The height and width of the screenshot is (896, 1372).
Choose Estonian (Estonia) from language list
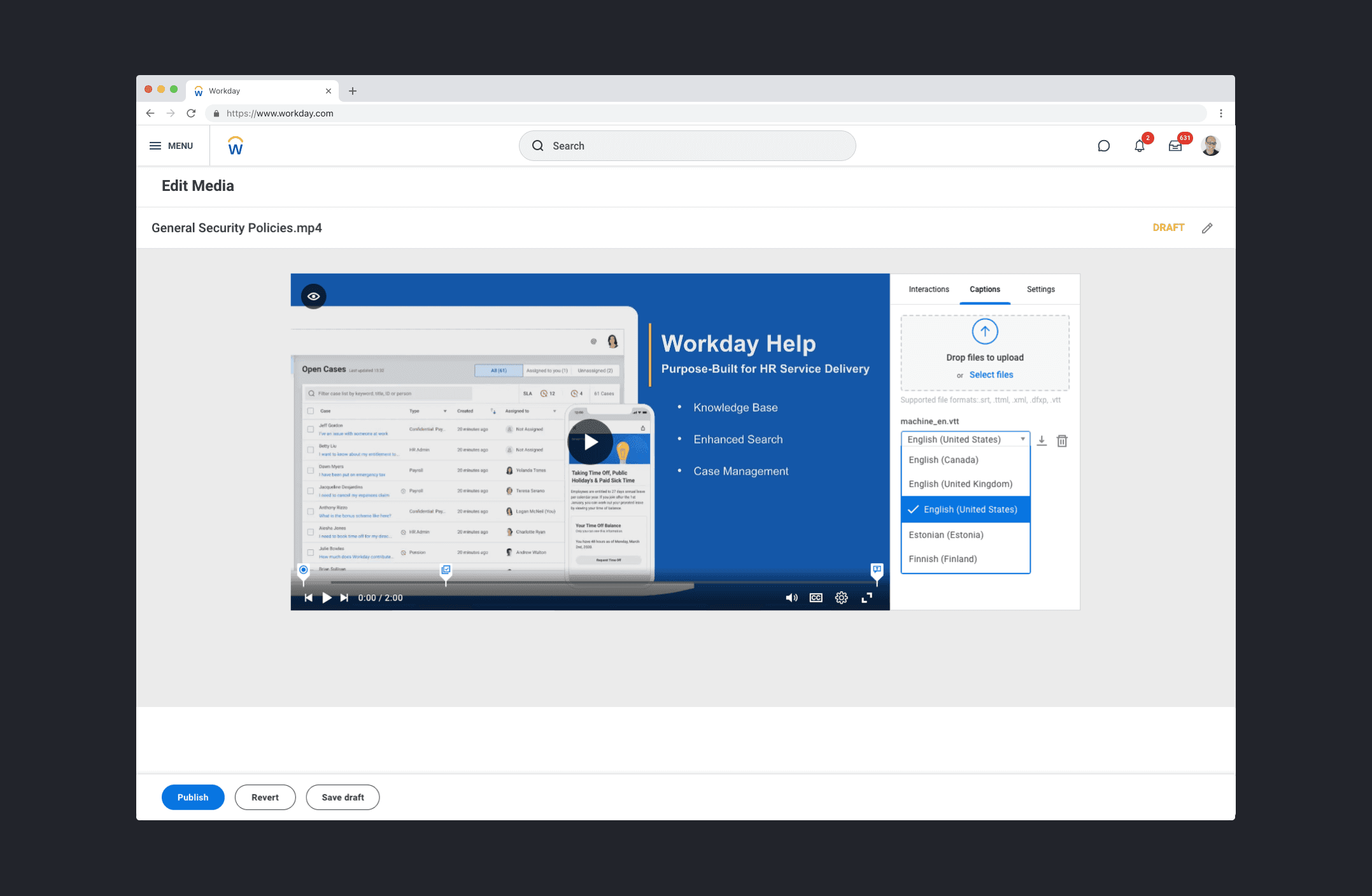[946, 535]
